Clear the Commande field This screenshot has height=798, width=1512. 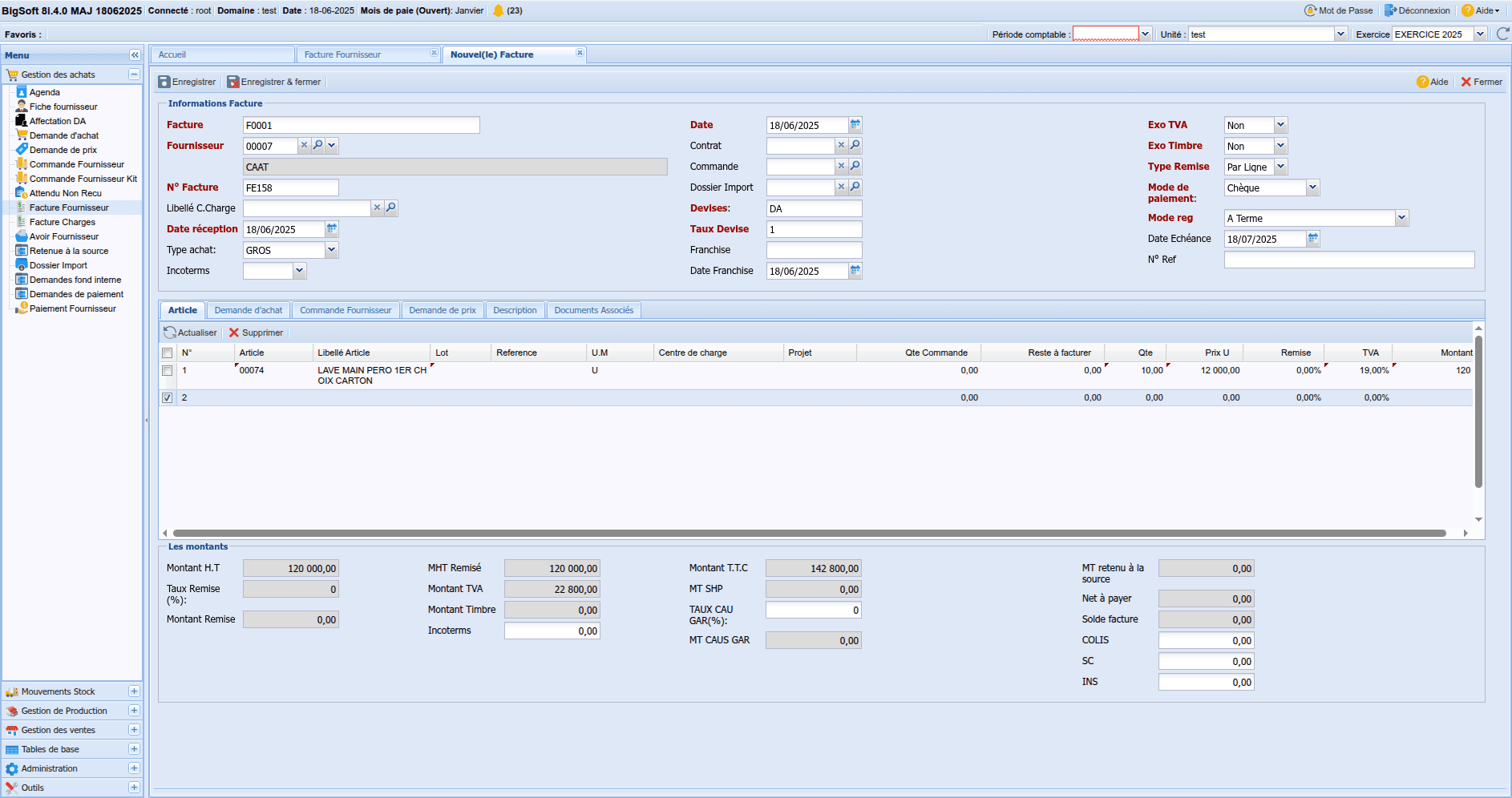(x=841, y=167)
